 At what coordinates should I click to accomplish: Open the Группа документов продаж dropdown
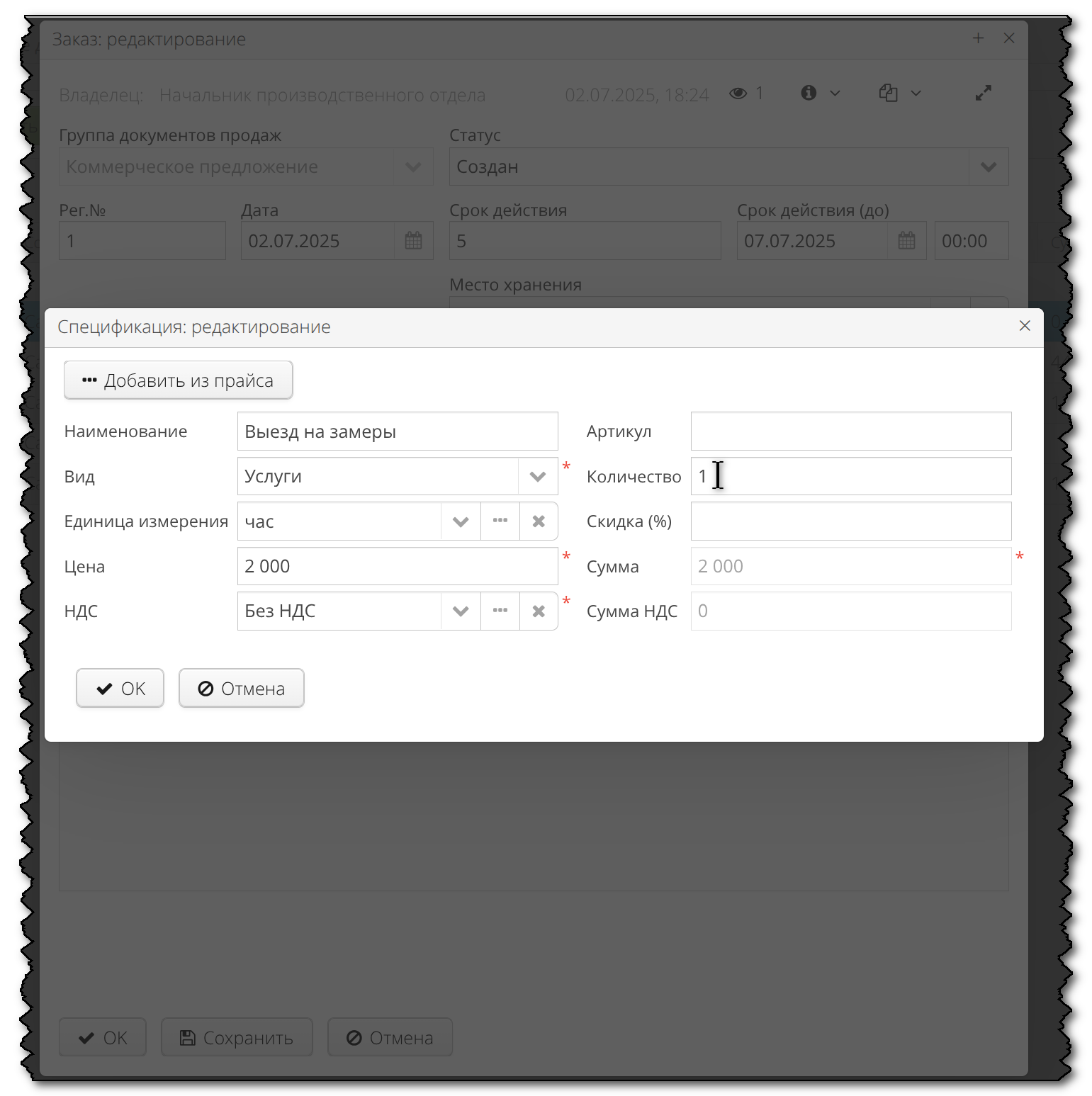(414, 166)
